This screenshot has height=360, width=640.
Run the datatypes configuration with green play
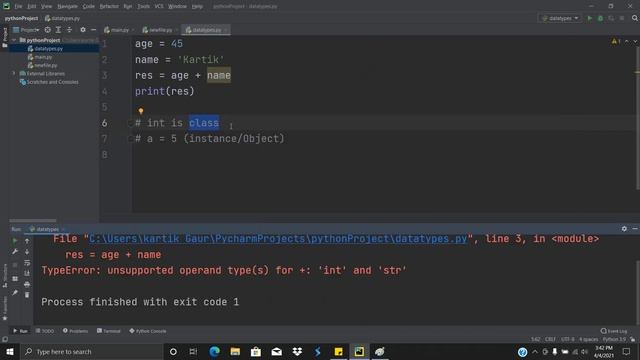click(x=589, y=18)
